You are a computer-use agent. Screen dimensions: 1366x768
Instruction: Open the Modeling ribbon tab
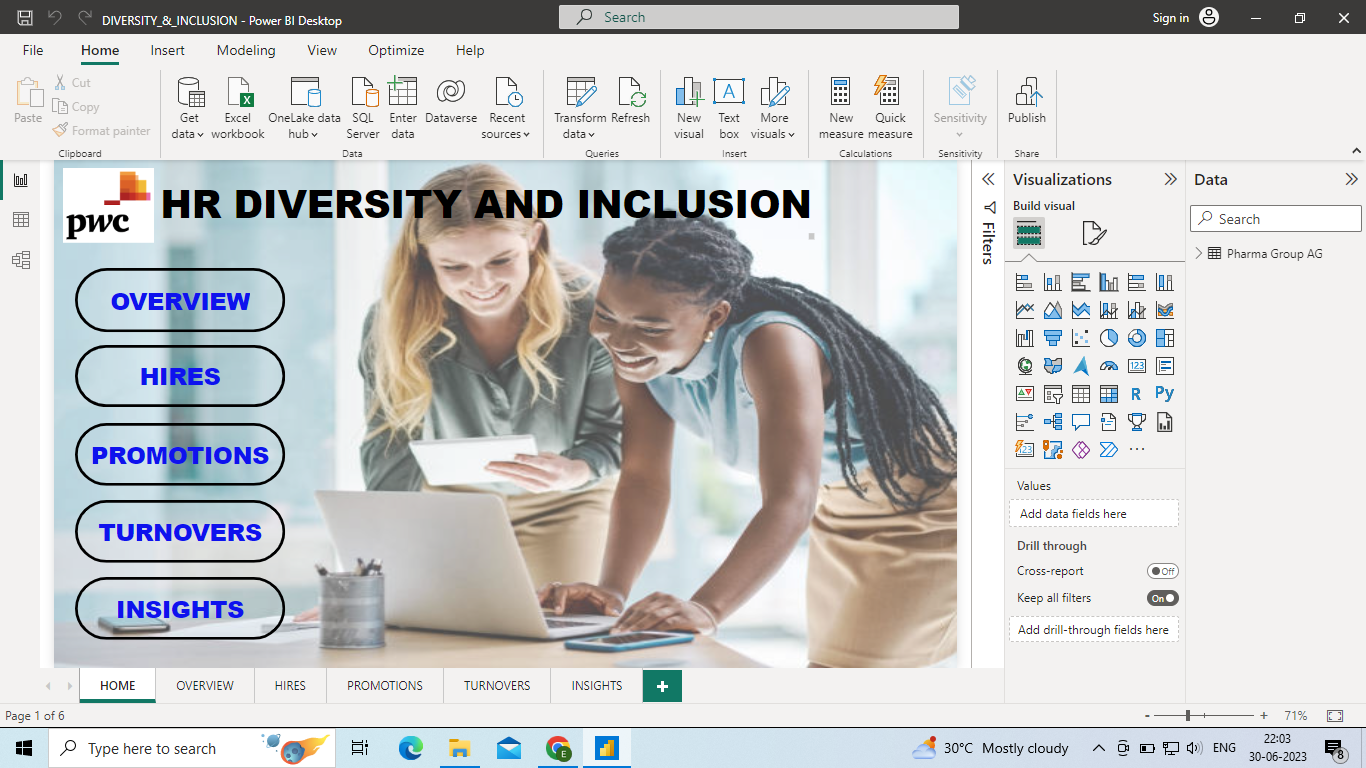(x=245, y=50)
